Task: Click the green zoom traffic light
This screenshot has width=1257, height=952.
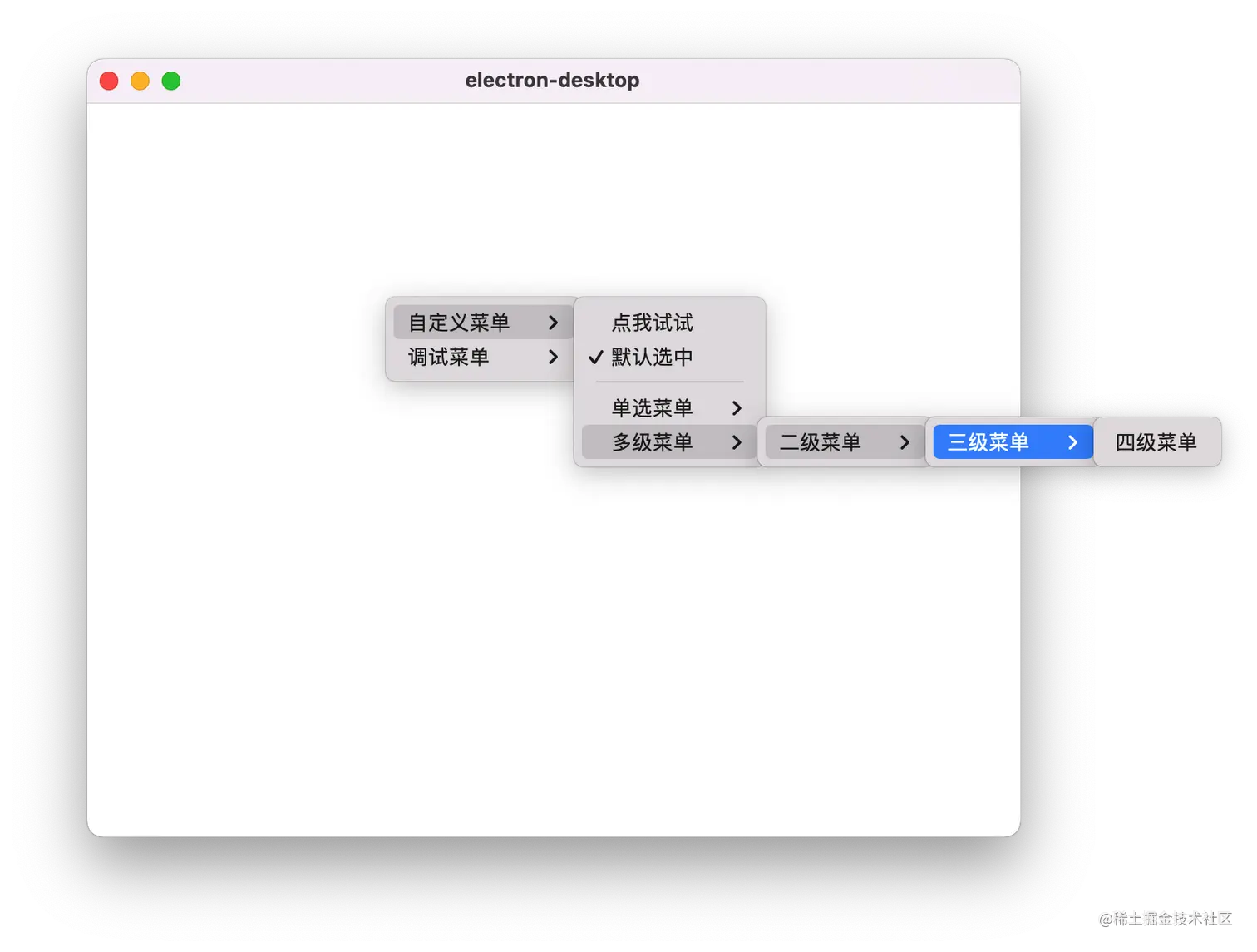Action: pyautogui.click(x=170, y=81)
